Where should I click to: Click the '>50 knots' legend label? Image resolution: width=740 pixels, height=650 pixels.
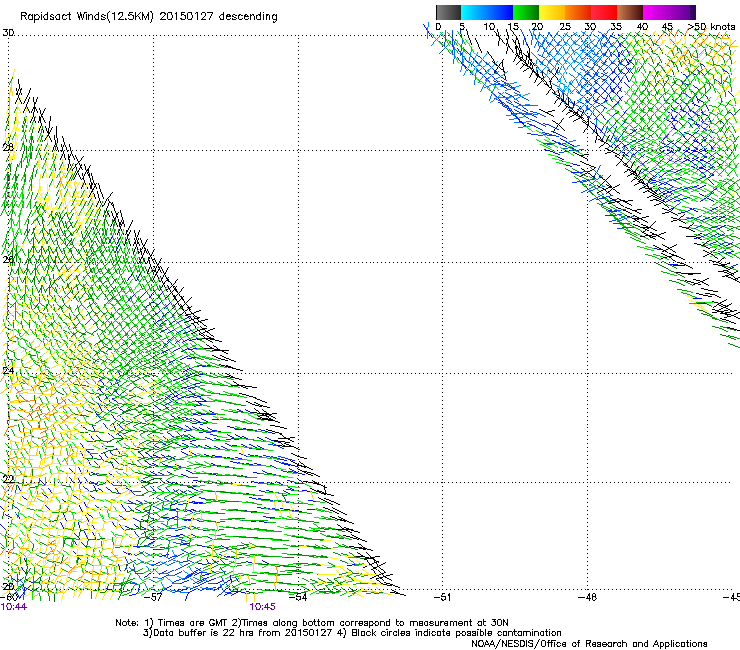[711, 27]
